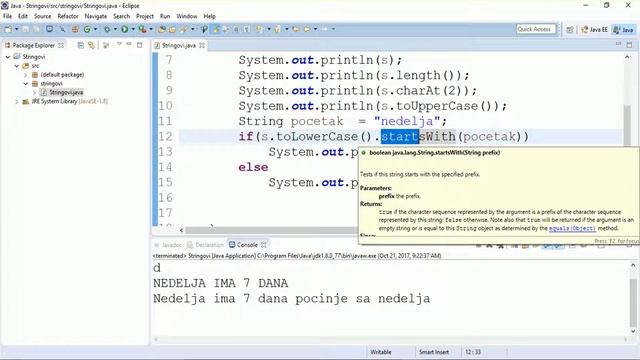This screenshot has width=640, height=360.
Task: Select the Console tab
Action: point(243,245)
